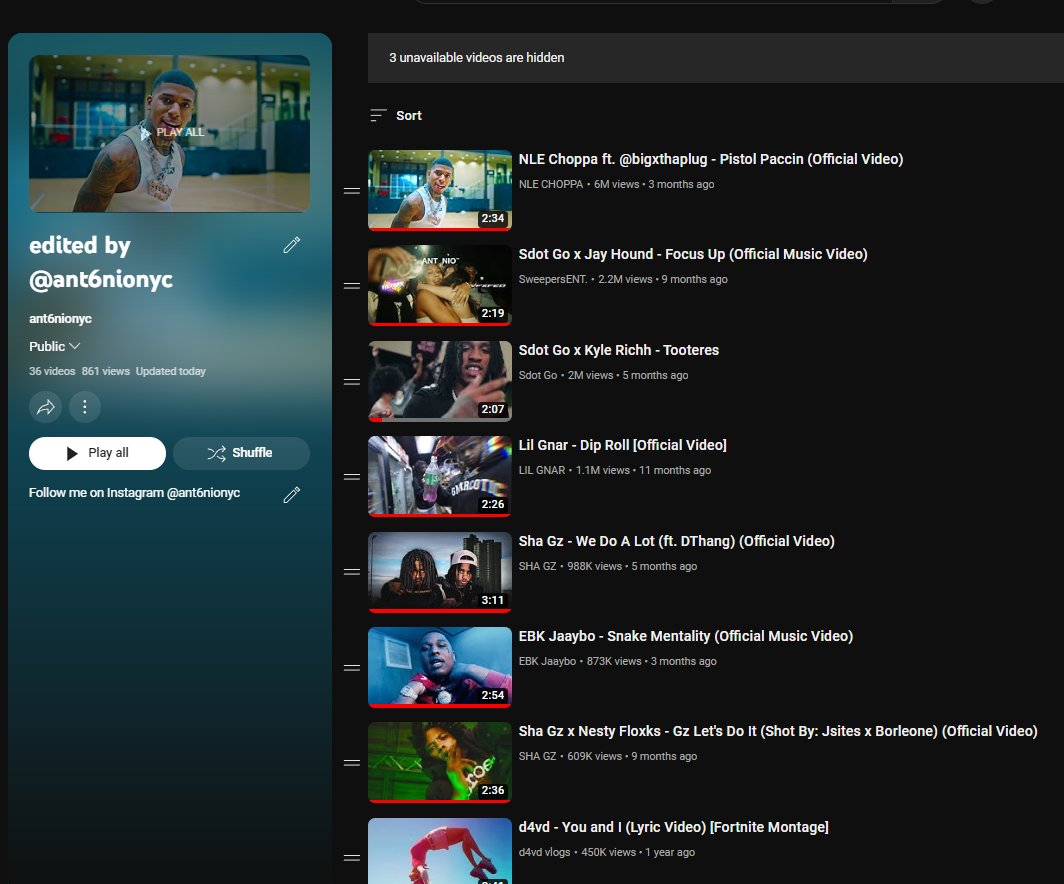1064x884 pixels.
Task: Visit EBK Jaaybo channel name
Action: pos(547,661)
